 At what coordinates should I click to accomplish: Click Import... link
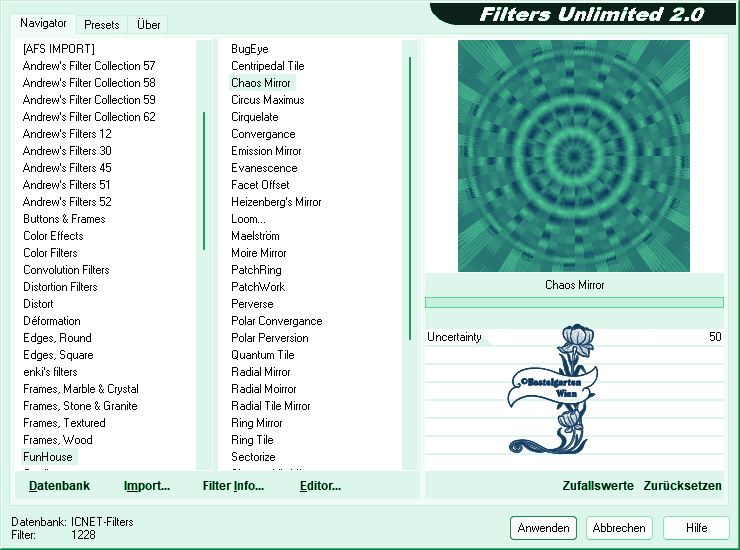147,486
